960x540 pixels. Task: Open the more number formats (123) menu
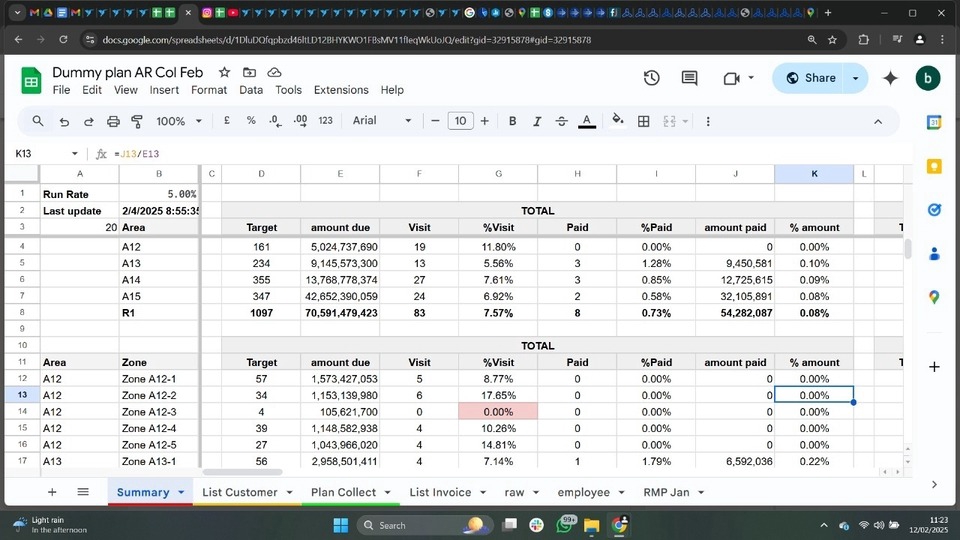coord(326,121)
